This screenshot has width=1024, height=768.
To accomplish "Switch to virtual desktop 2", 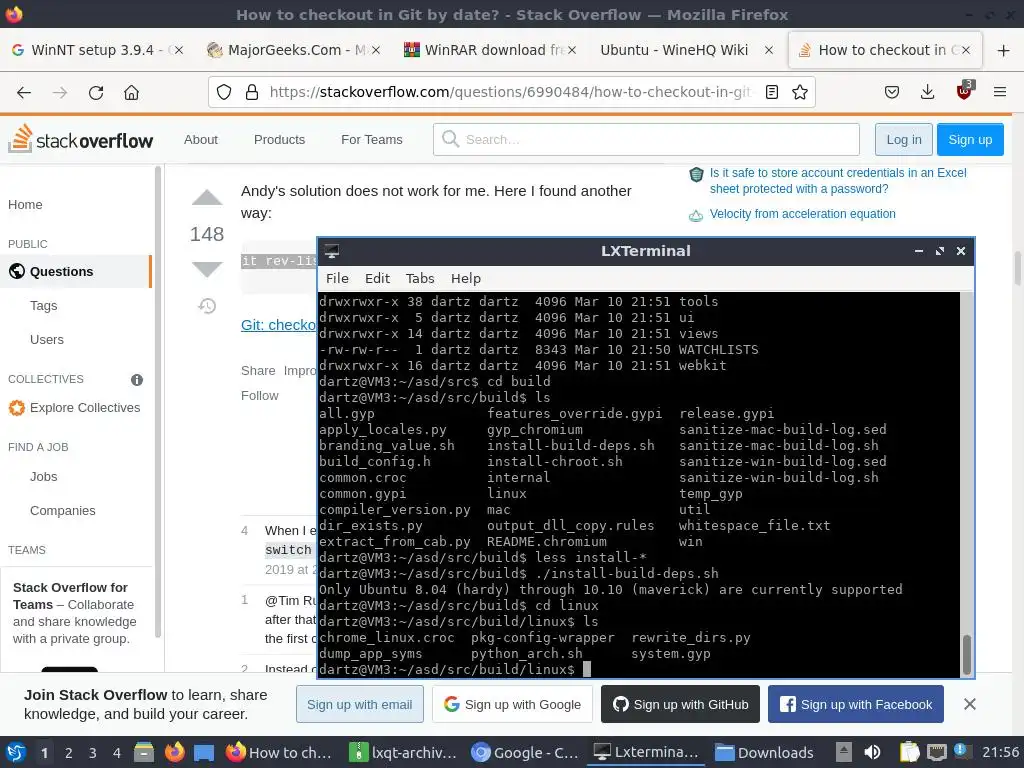I will [x=69, y=752].
